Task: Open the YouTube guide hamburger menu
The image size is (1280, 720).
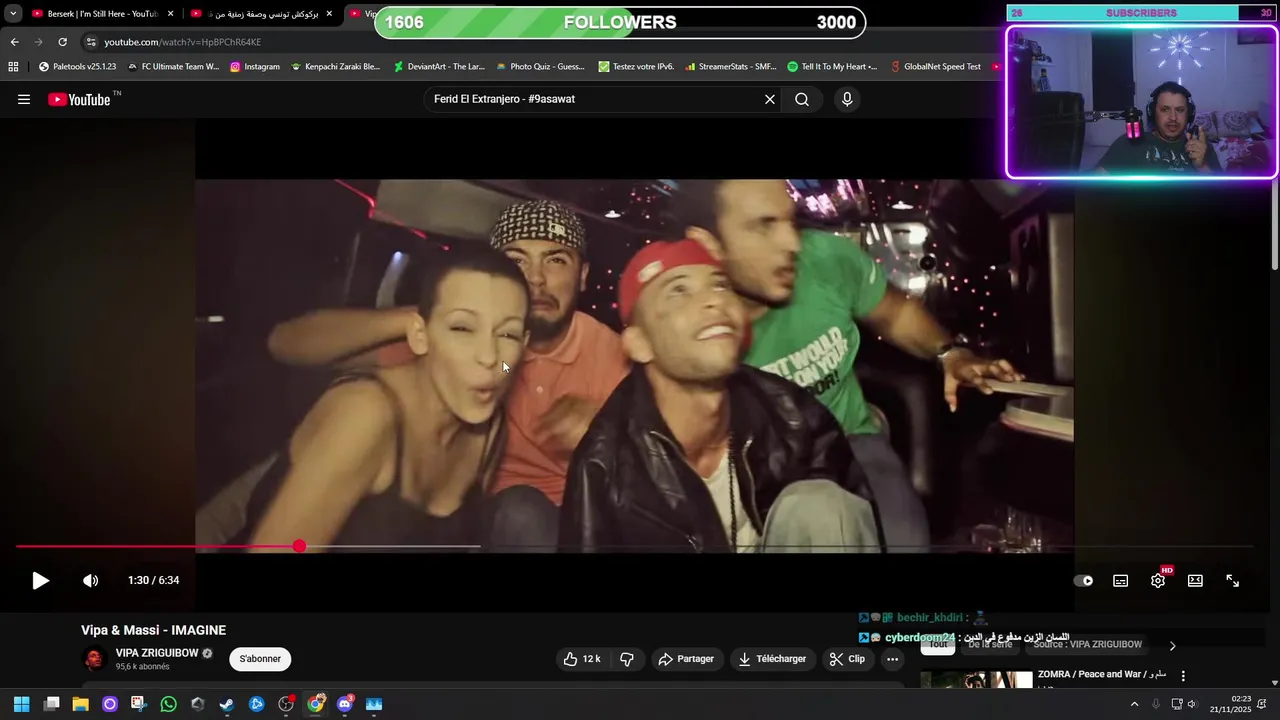Action: [24, 99]
